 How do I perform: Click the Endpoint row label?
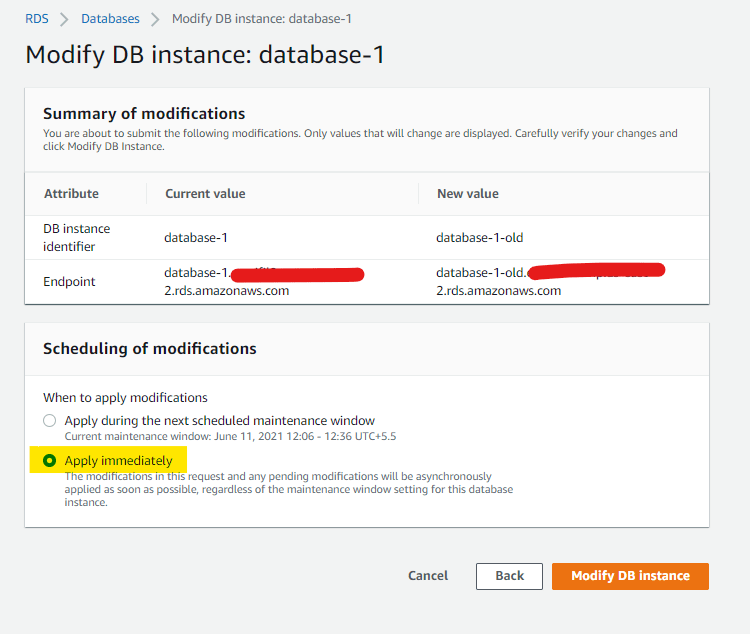pyautogui.click(x=69, y=282)
